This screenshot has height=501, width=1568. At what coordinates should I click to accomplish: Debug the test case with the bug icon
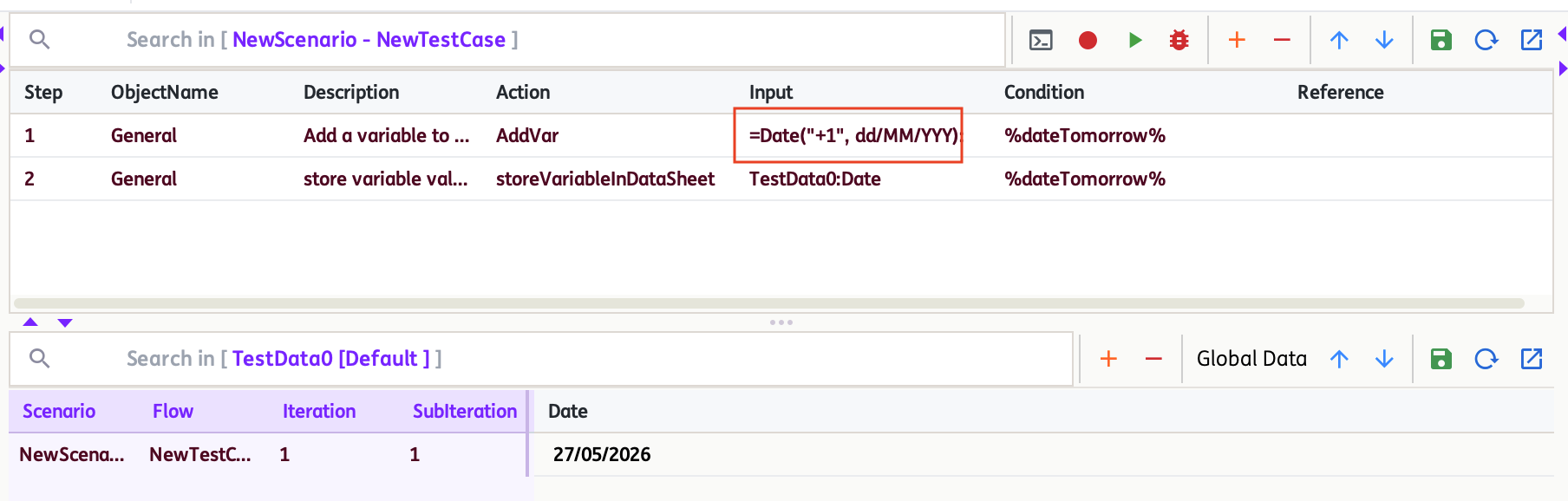pyautogui.click(x=1179, y=40)
